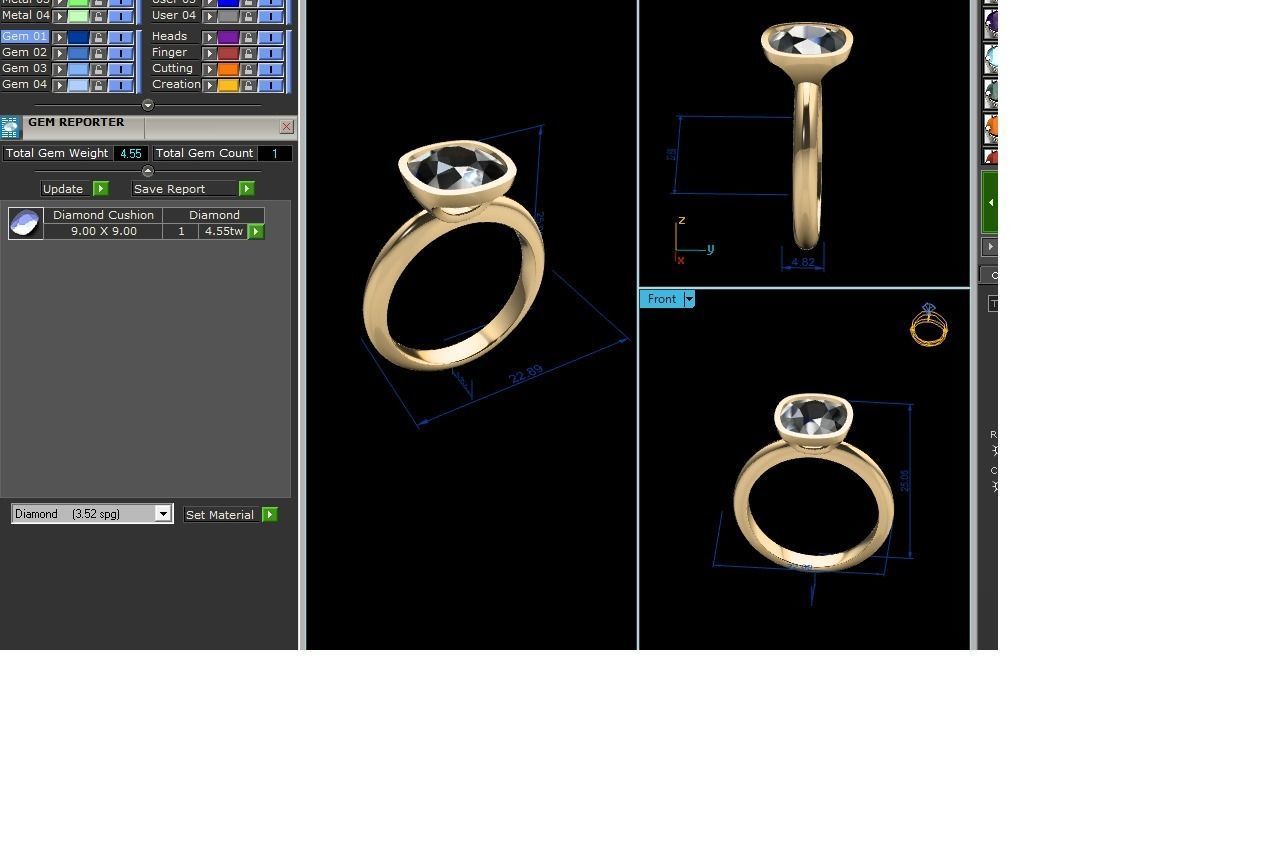
Task: Select the Metal 04 layer name
Action: click(x=25, y=15)
